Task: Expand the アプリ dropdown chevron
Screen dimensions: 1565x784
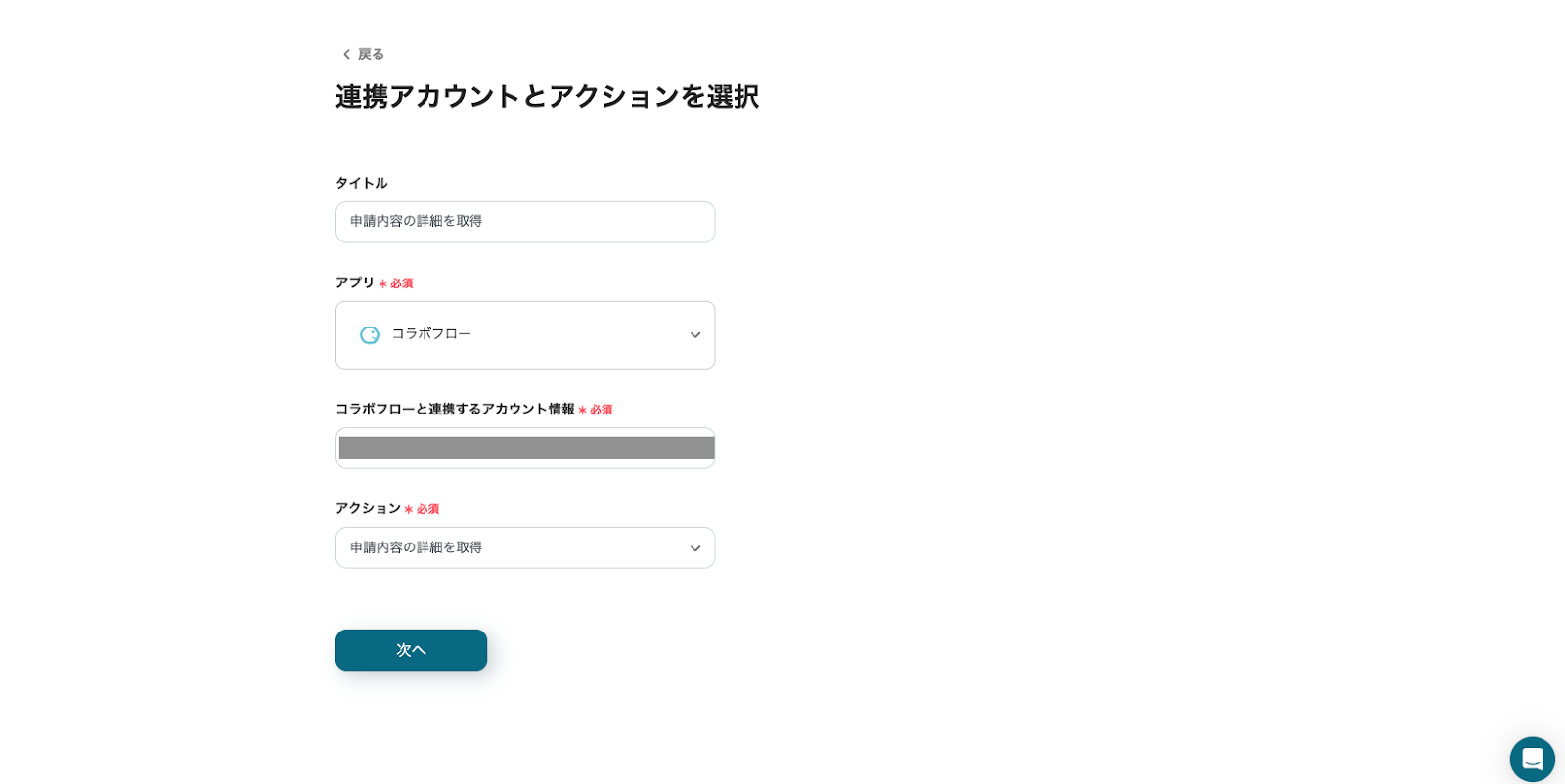Action: pyautogui.click(x=695, y=335)
